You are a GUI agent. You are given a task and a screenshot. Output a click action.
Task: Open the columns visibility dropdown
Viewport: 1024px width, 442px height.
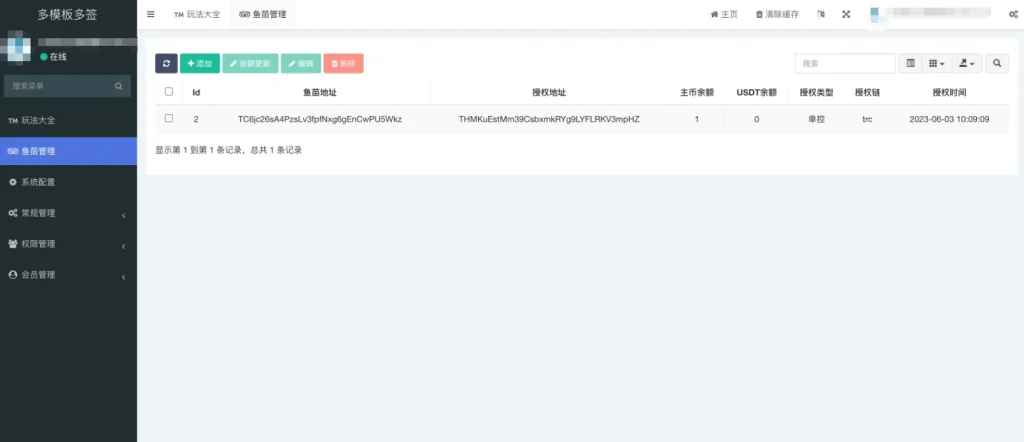coord(936,63)
